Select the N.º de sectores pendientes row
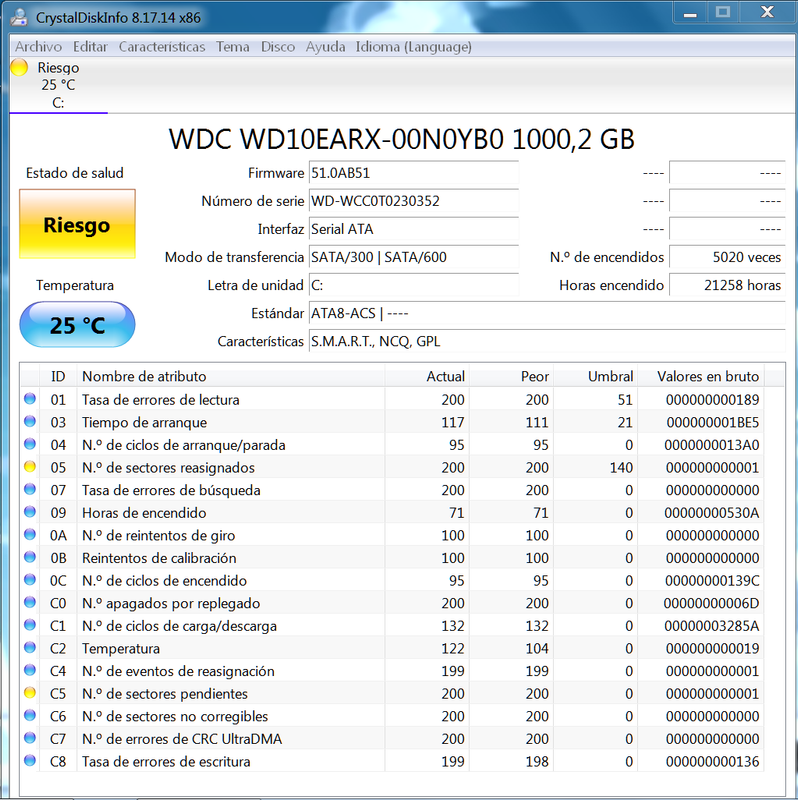The image size is (798, 800). point(392,693)
